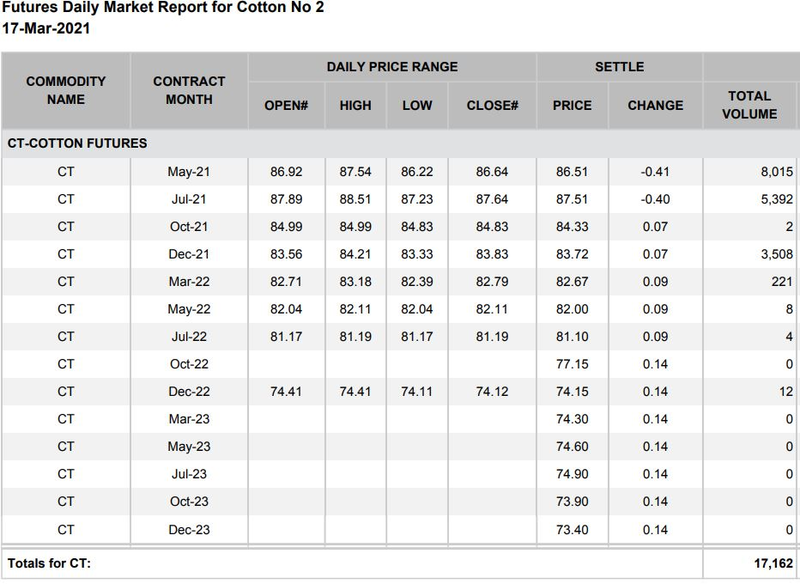Screen dimensions: 800x584
Task: Click the OPEN# column header
Action: (285, 105)
